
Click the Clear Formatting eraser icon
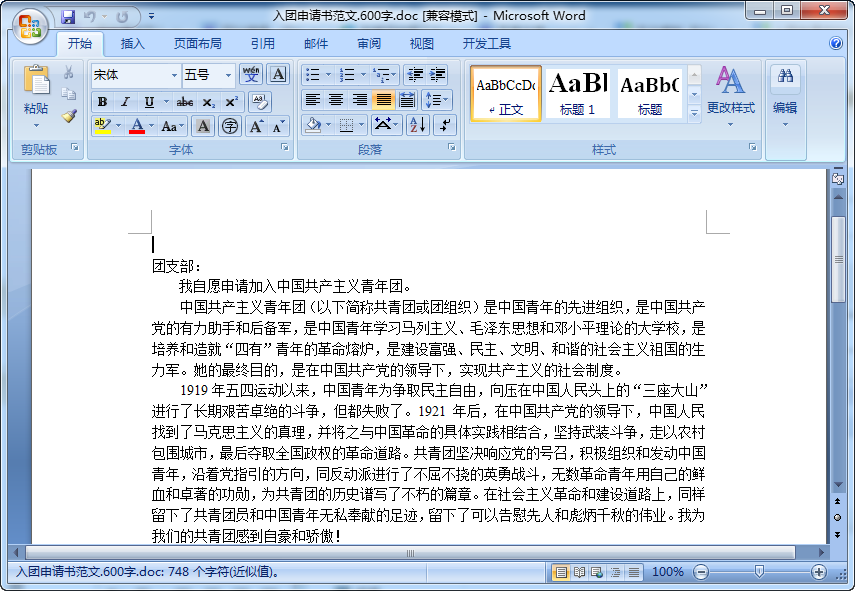tap(259, 102)
